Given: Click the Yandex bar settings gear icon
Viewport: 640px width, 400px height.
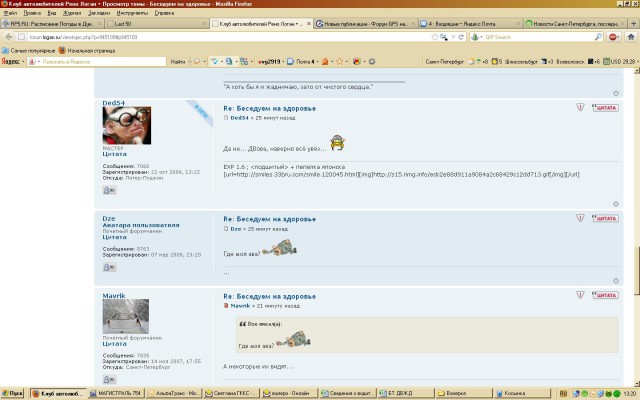Looking at the screenshot, I should pyautogui.click(x=372, y=62).
